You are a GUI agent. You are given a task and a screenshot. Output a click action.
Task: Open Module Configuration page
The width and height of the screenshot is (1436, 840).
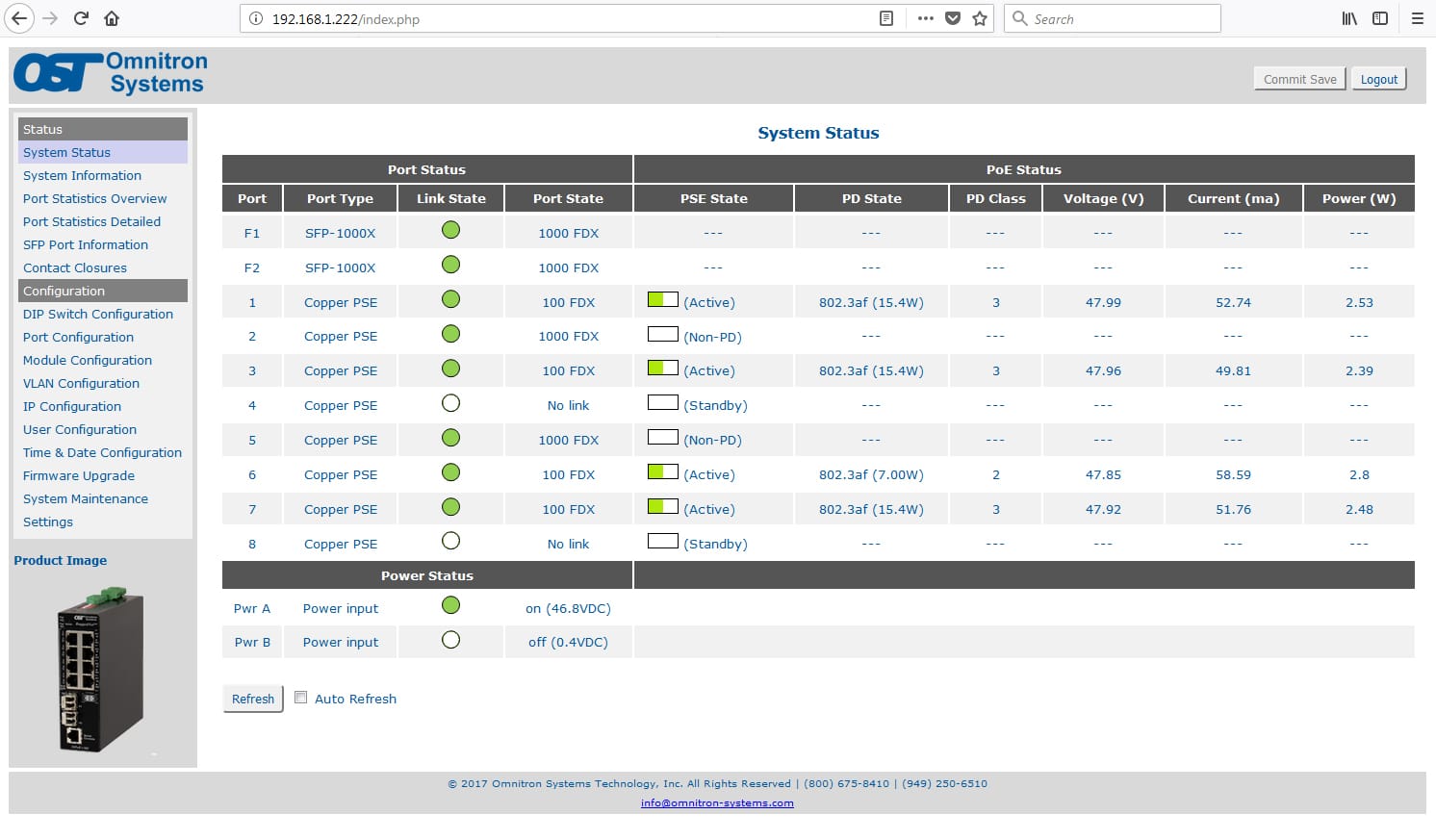coord(88,360)
